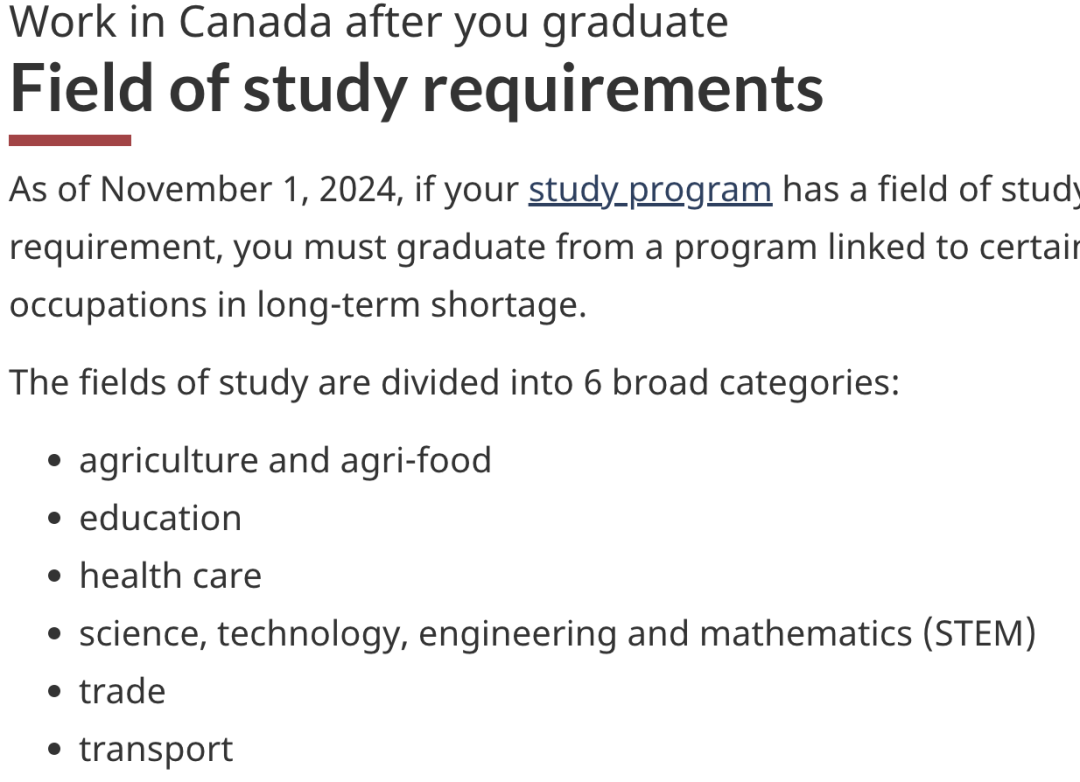Click the bullet point before "transport"
The width and height of the screenshot is (1080, 782).
point(55,750)
